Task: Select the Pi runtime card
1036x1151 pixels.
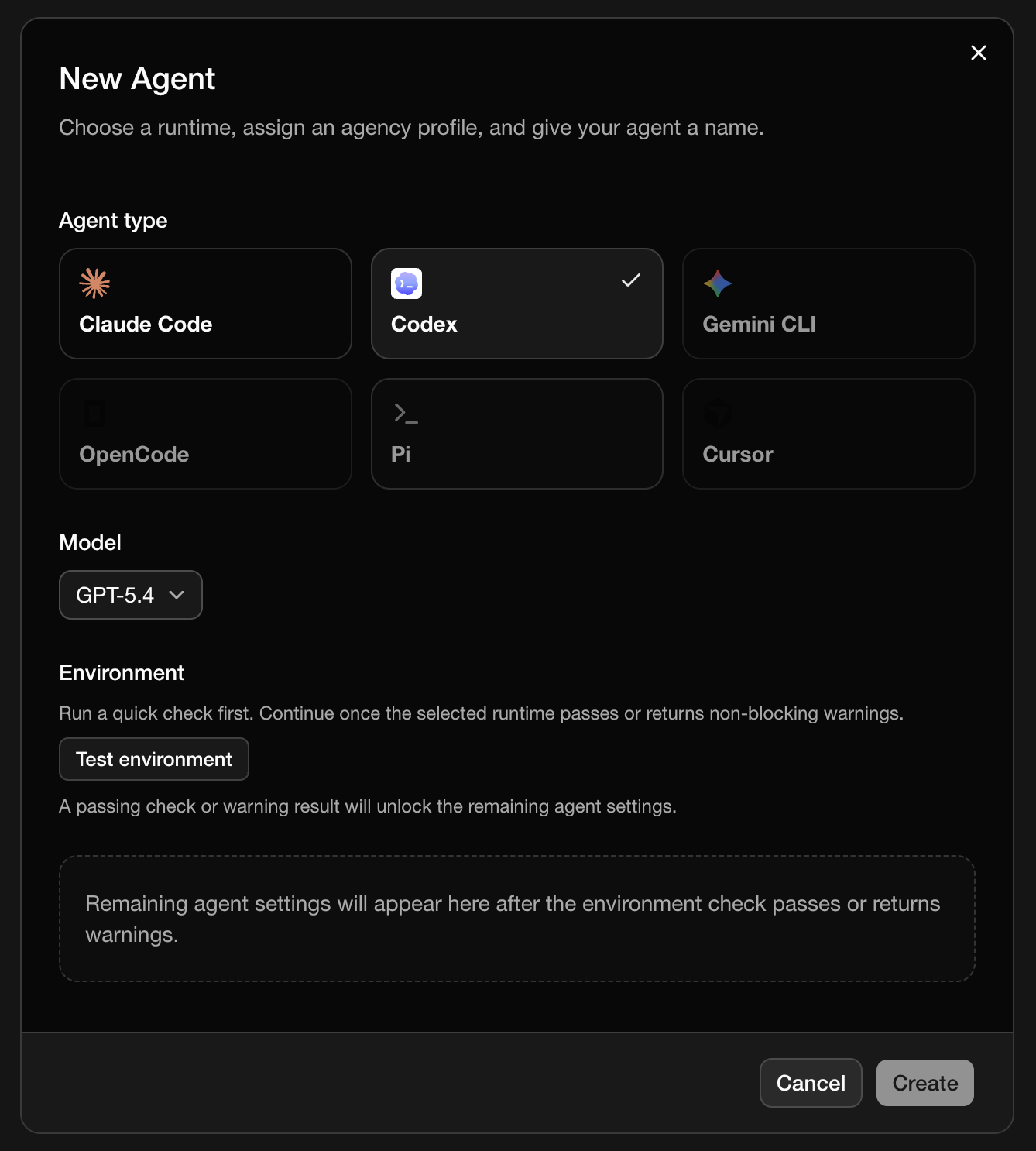Action: 516,434
